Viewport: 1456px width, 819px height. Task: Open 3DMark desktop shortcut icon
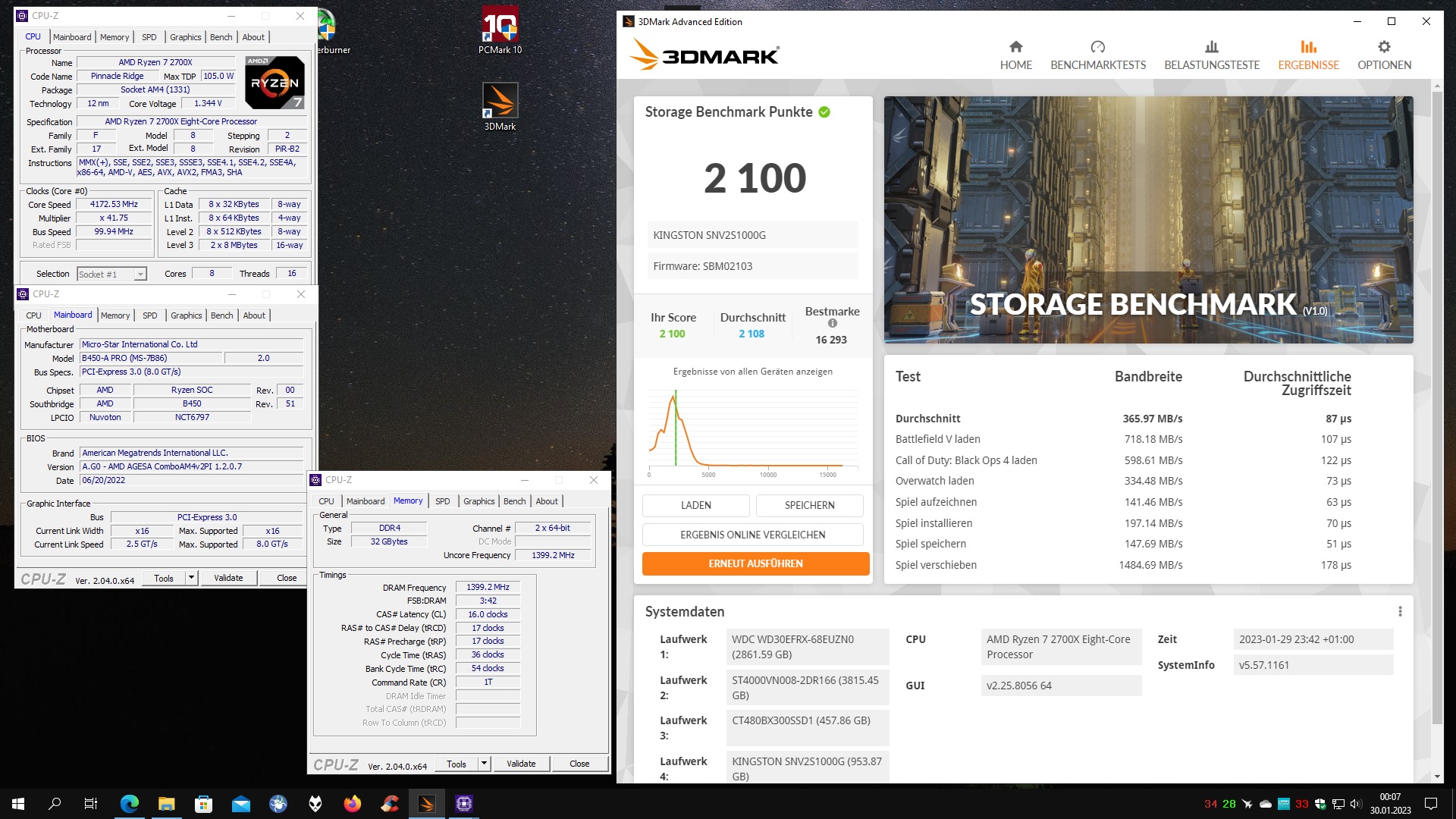[500, 107]
